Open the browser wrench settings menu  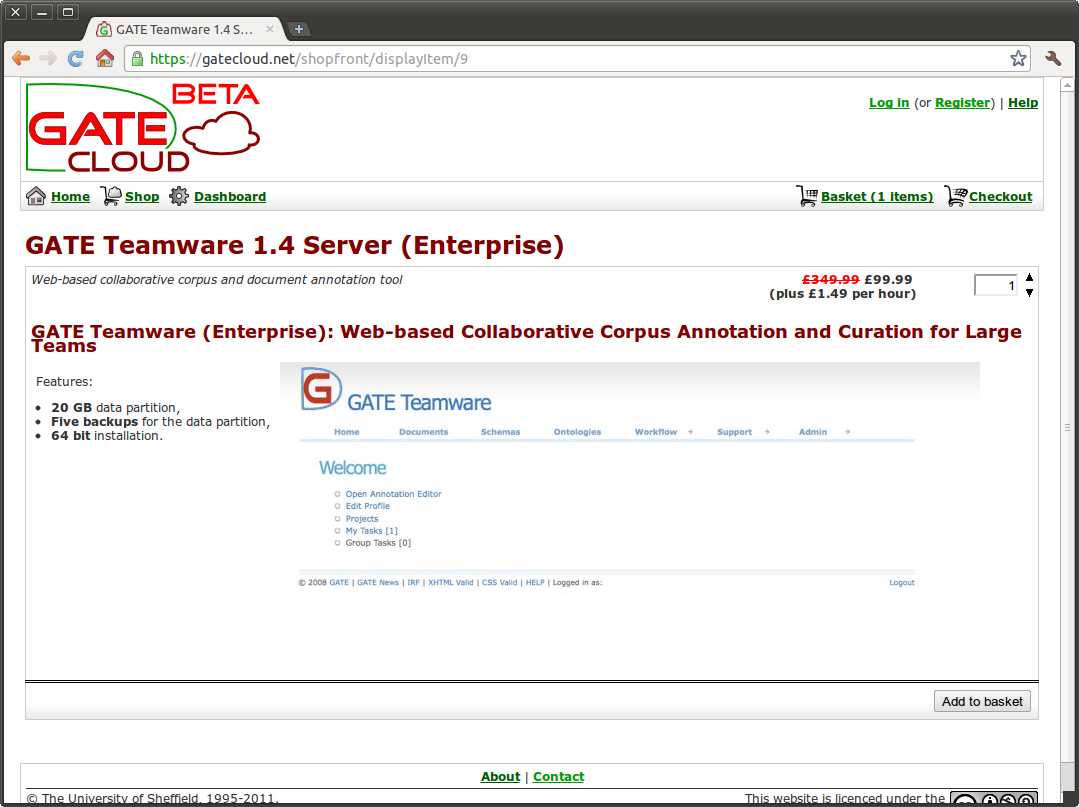pos(1053,58)
